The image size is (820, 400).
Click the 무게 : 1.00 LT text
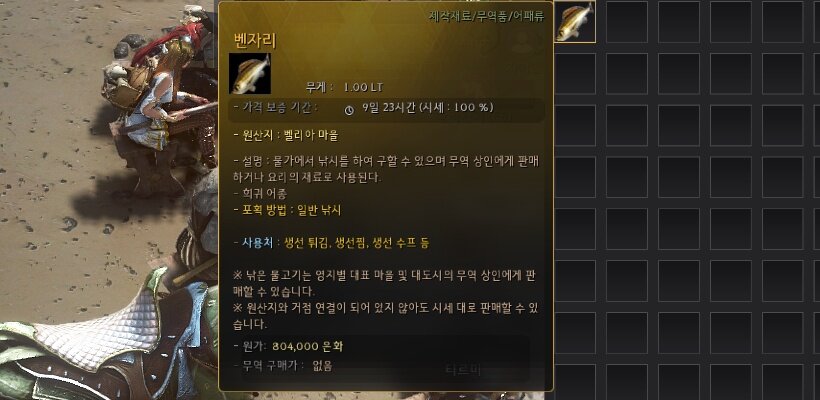344,87
